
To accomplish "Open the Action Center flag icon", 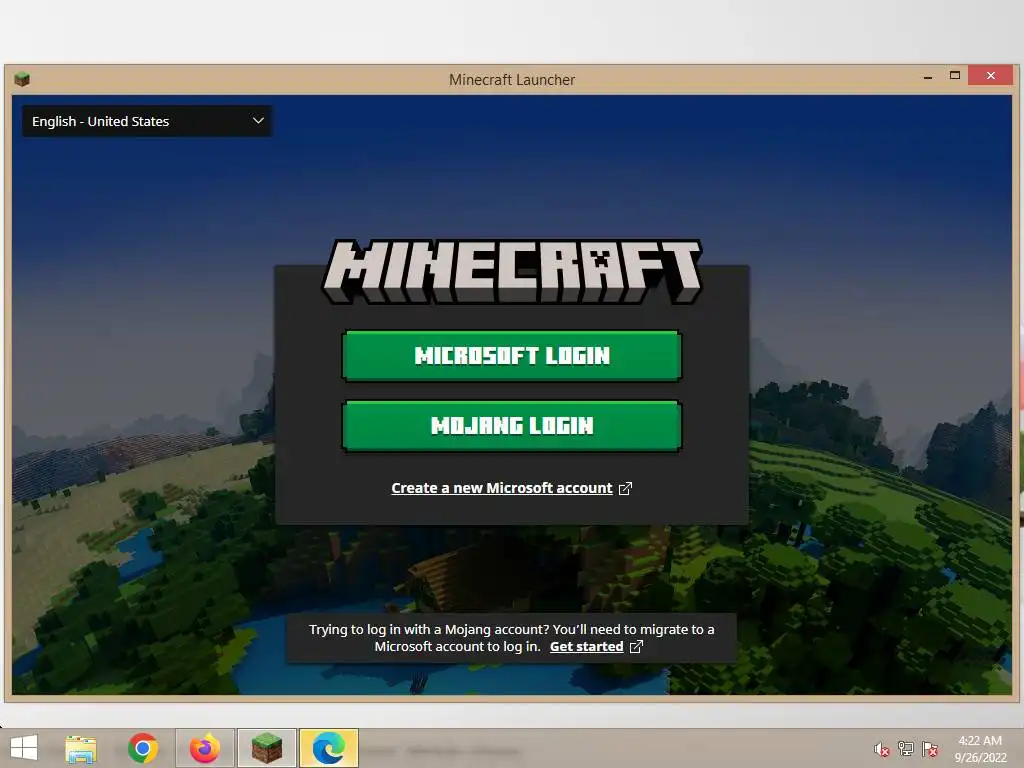I will click(x=930, y=748).
